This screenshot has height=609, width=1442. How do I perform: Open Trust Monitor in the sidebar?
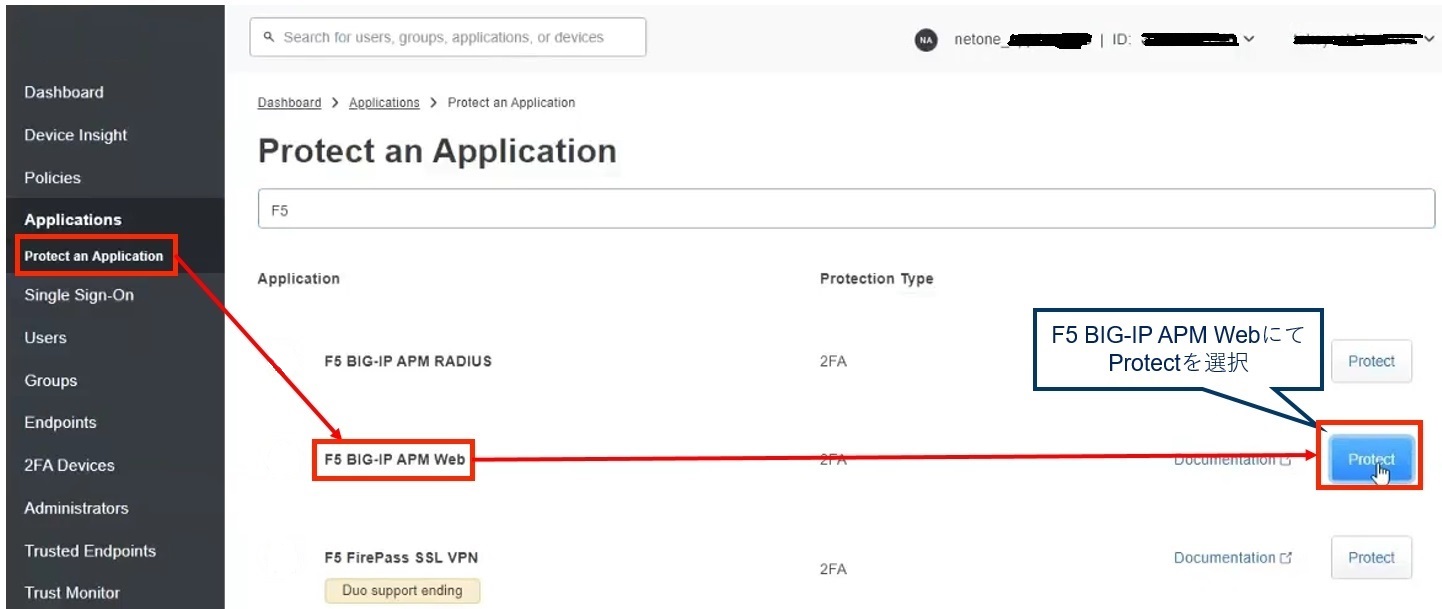coord(72,593)
